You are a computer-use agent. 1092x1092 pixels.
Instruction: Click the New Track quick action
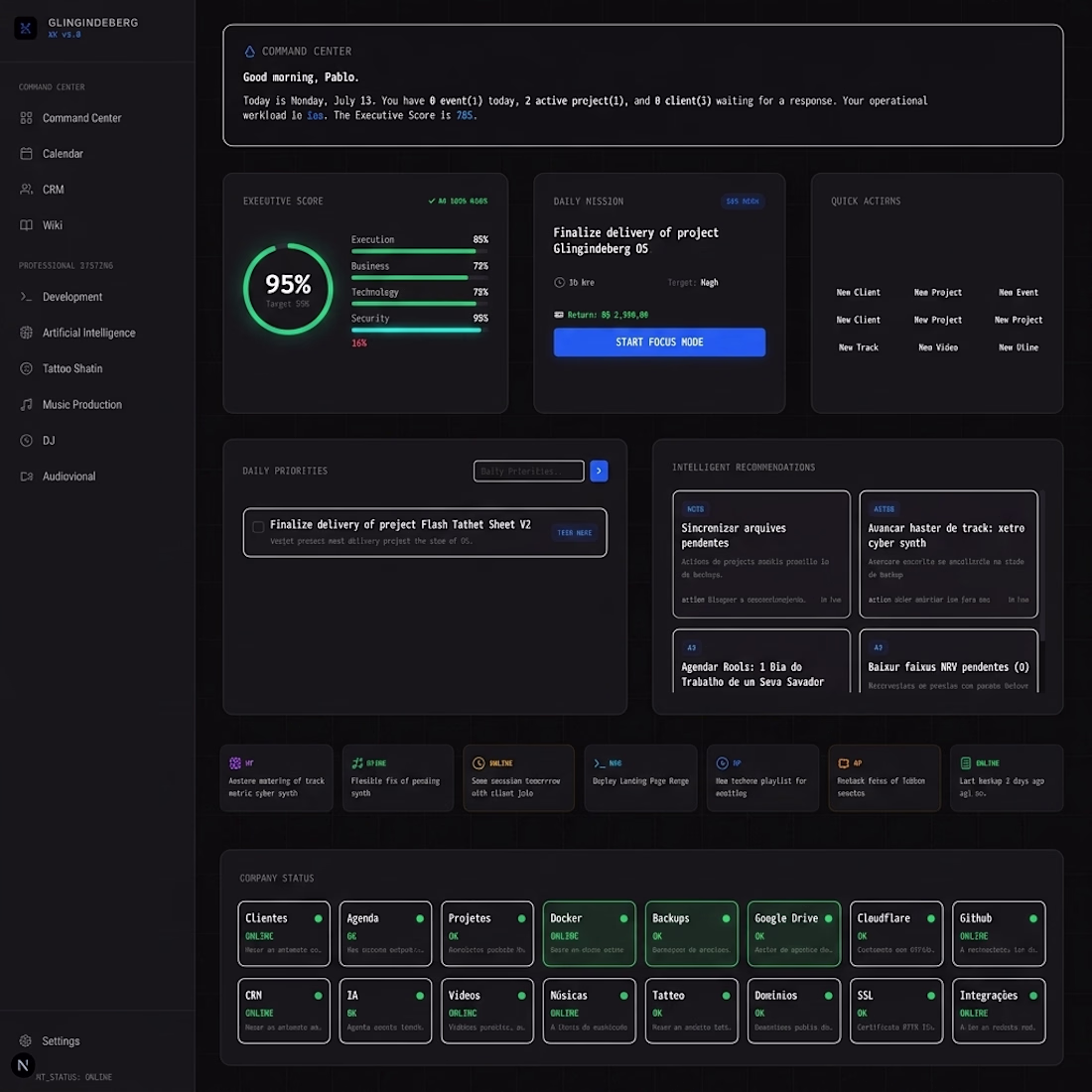pyautogui.click(x=858, y=347)
